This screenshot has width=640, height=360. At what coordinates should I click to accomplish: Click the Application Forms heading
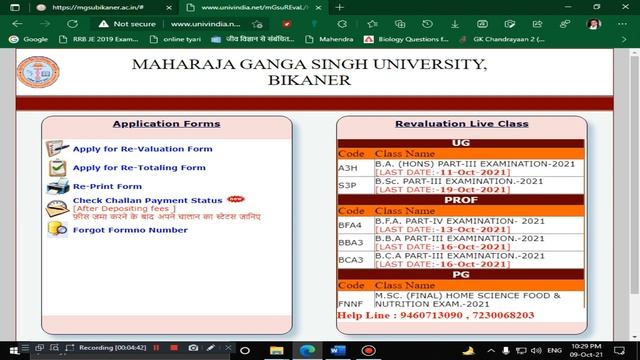click(167, 124)
